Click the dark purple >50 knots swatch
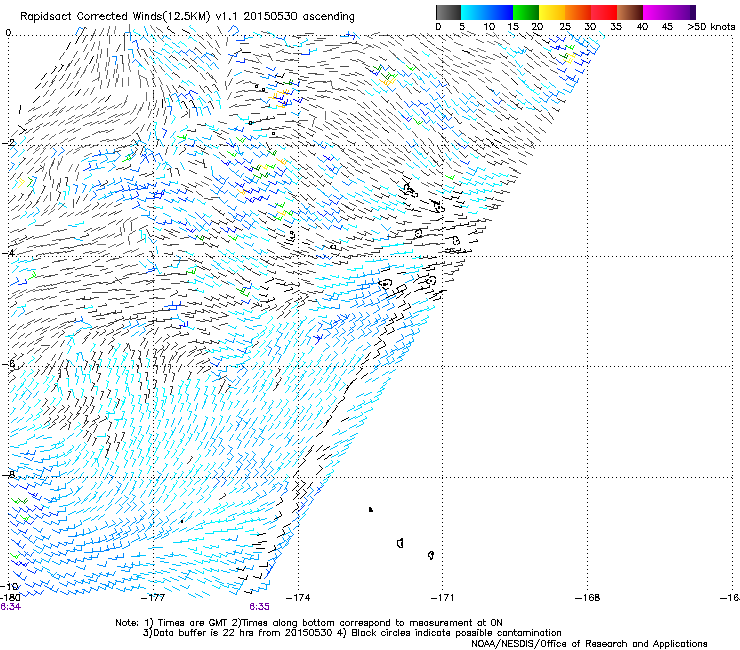740x650 pixels. click(693, 12)
